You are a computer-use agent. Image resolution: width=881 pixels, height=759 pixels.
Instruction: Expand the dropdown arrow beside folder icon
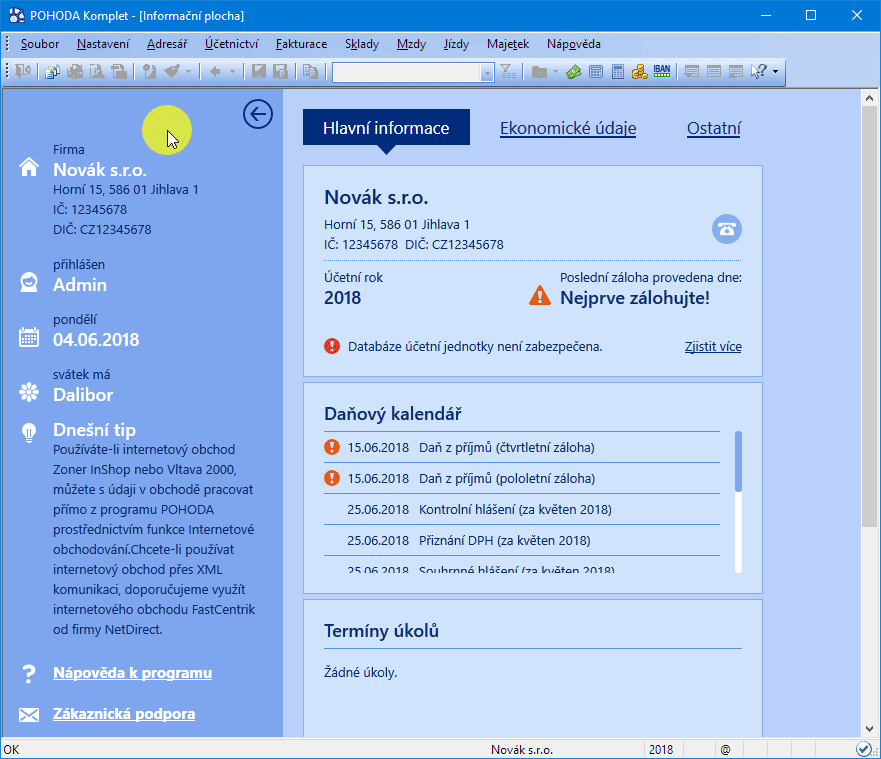coord(555,71)
